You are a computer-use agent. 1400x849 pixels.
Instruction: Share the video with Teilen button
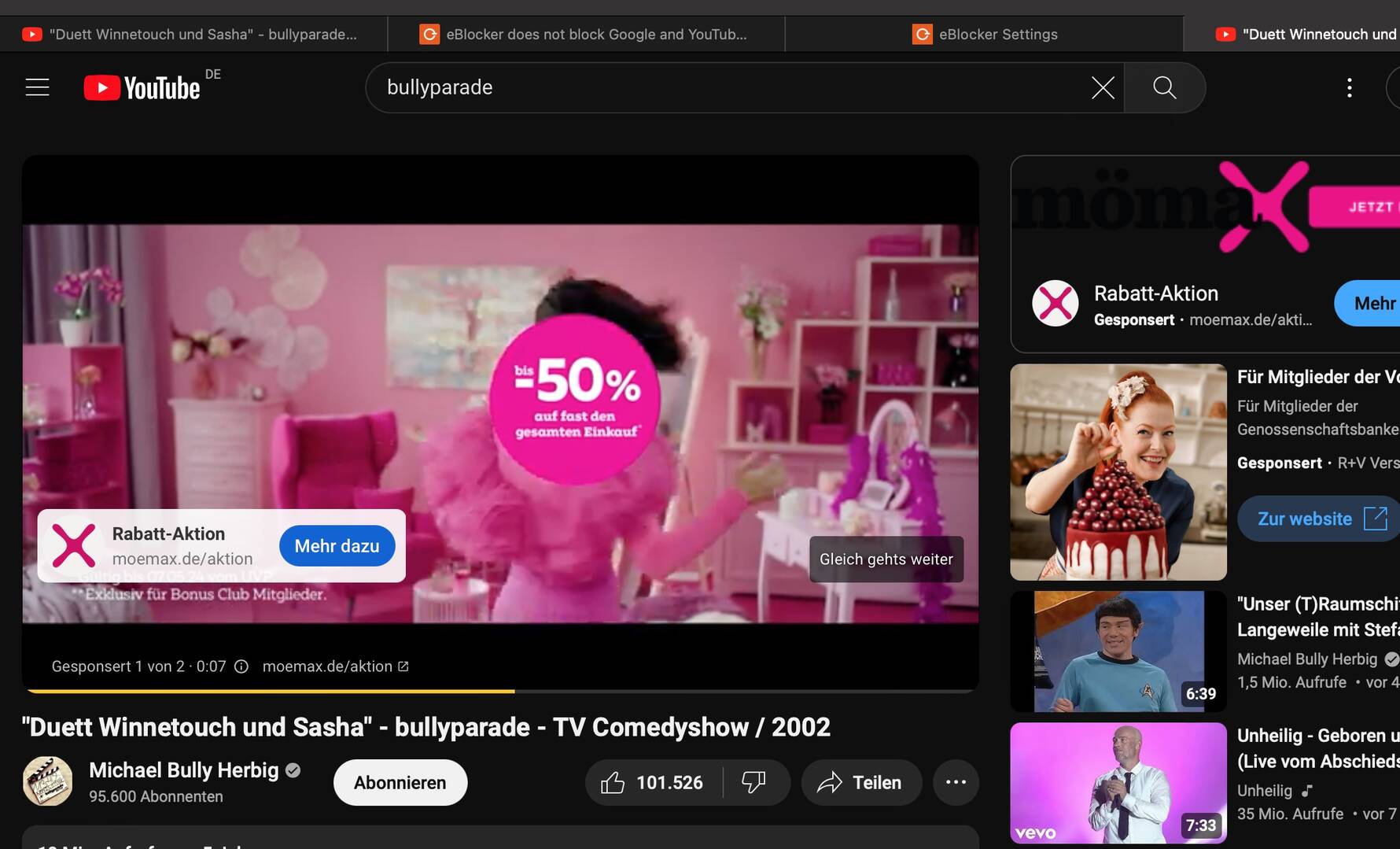861,782
